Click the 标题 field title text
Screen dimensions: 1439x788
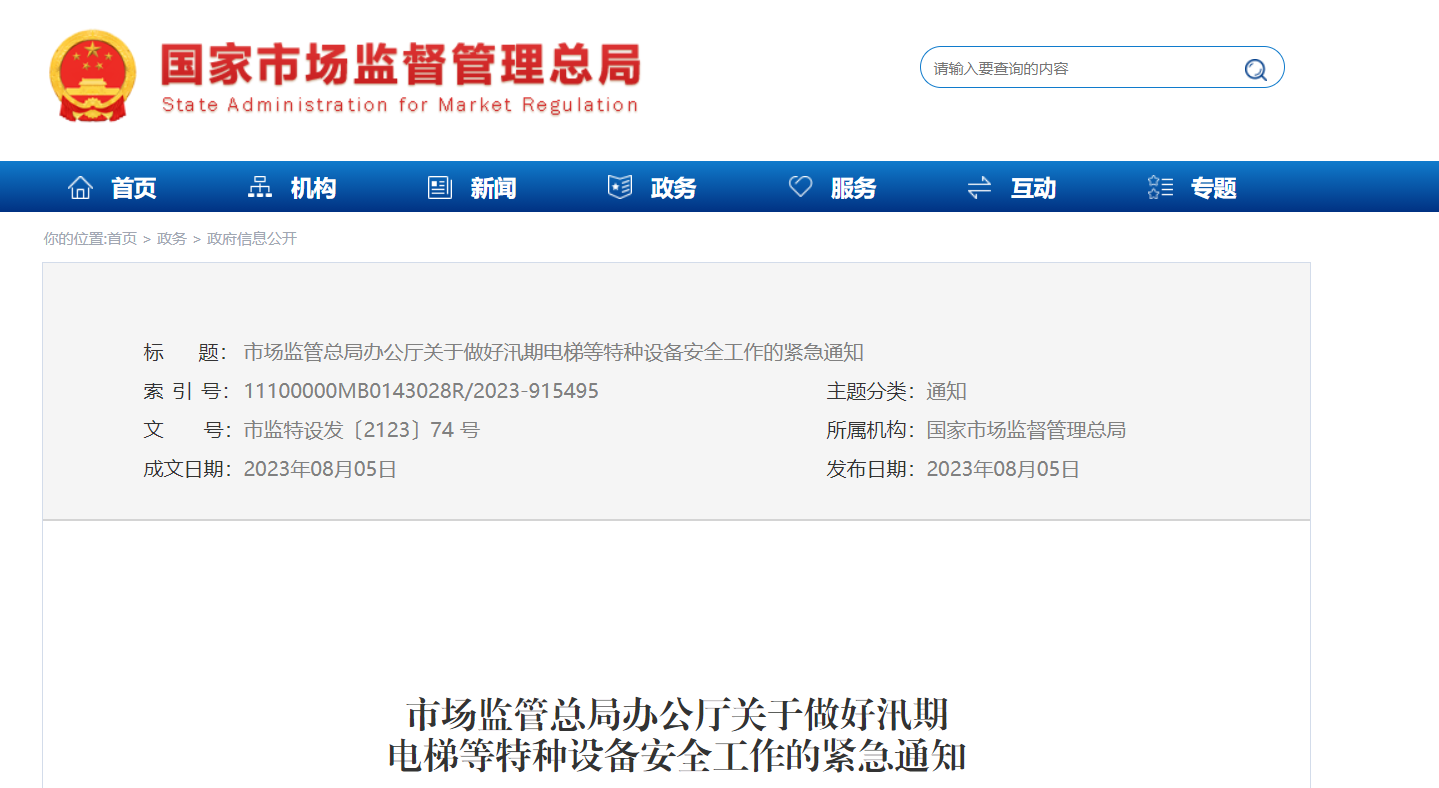553,352
